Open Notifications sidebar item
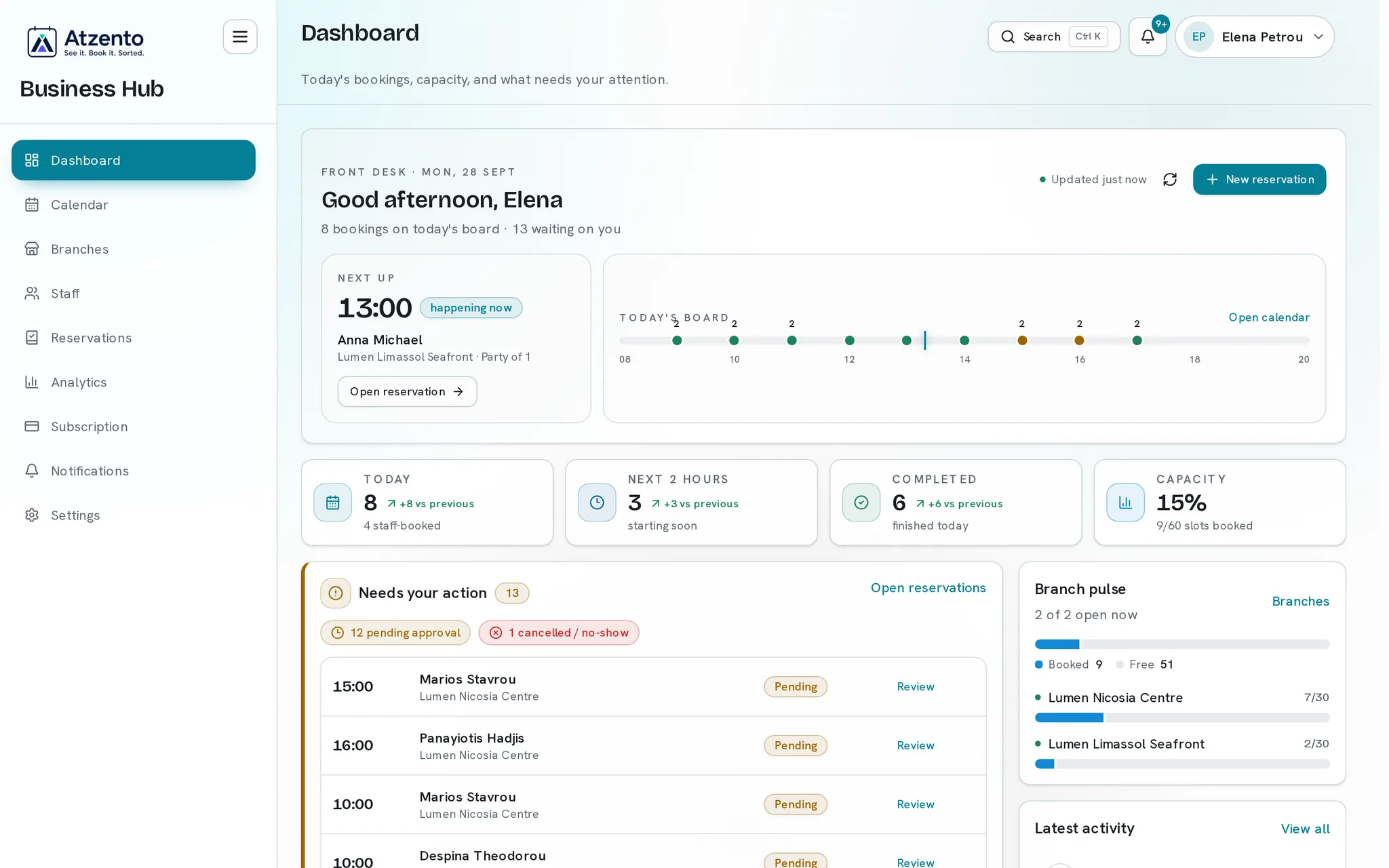The height and width of the screenshot is (868, 1389). 134,471
